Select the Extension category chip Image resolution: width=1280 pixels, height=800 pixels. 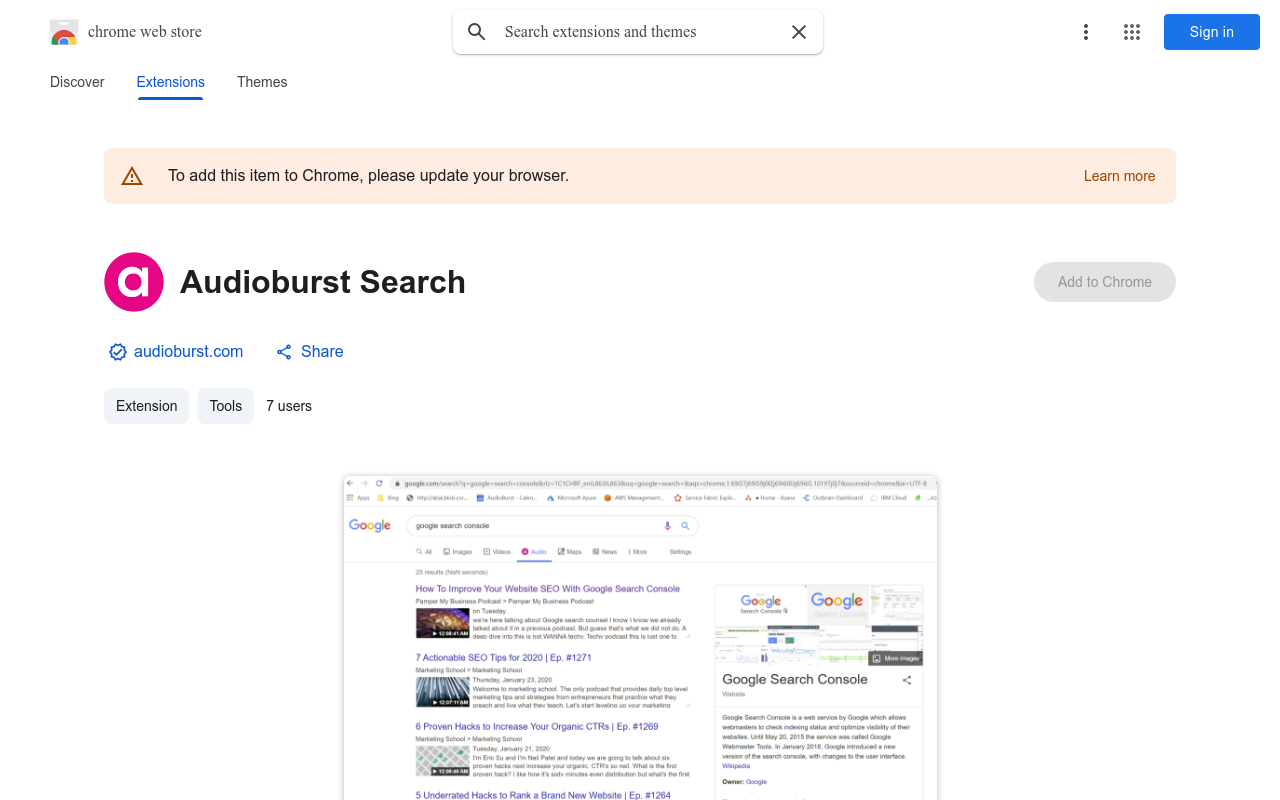[146, 406]
